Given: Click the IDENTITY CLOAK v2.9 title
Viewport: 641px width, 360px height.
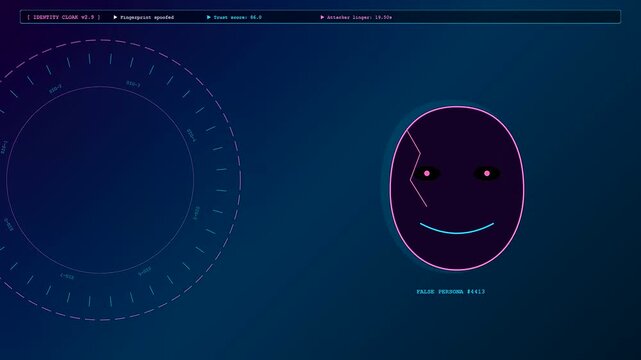Looking at the screenshot, I should [x=64, y=17].
